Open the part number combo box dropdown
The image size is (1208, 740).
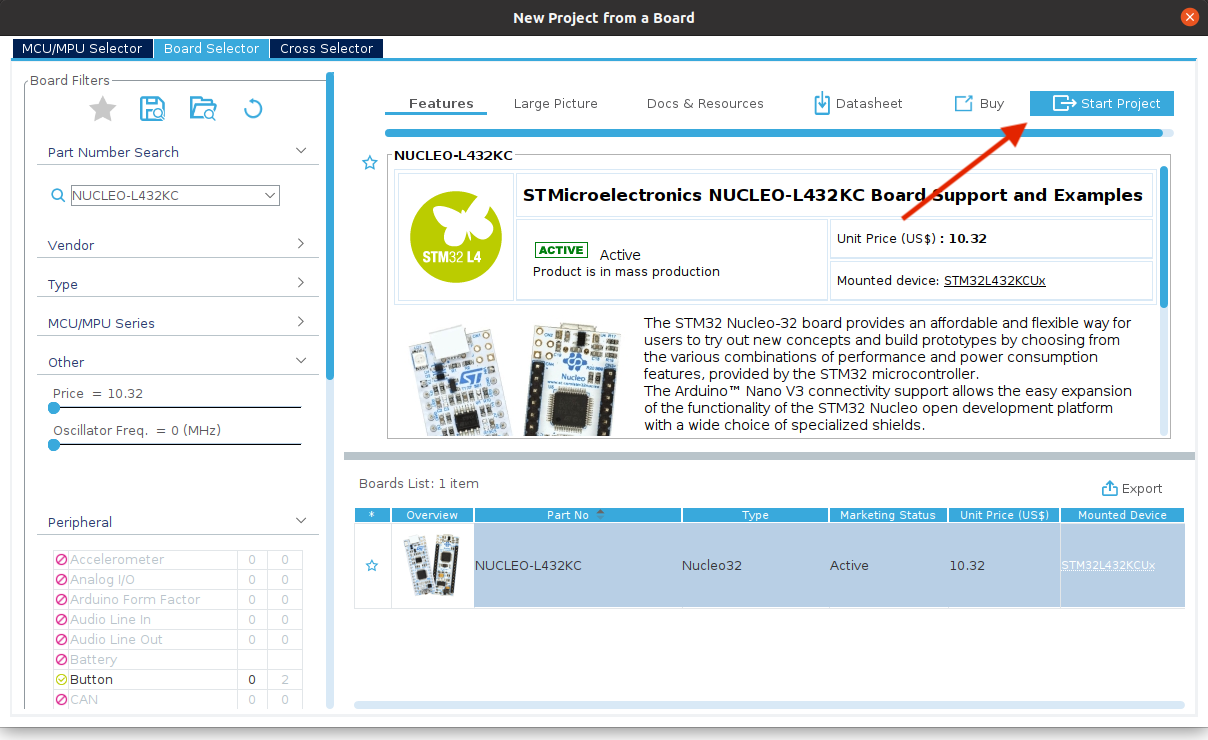point(271,195)
